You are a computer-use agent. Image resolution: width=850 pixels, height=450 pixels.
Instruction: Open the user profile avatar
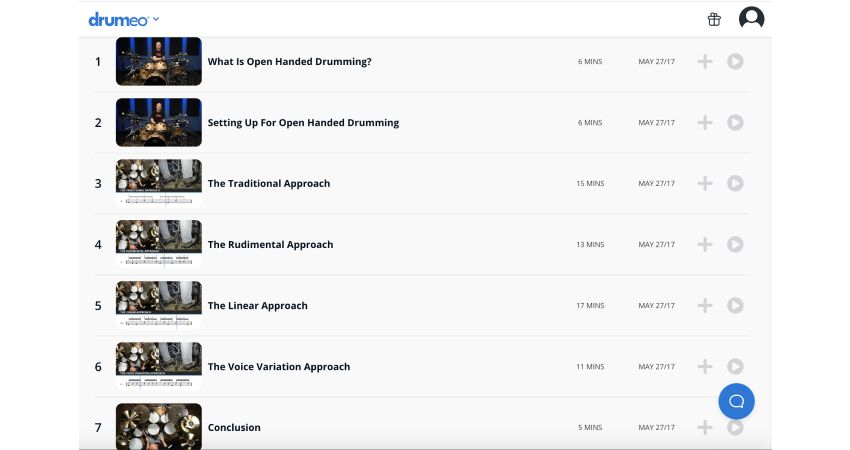tap(751, 19)
